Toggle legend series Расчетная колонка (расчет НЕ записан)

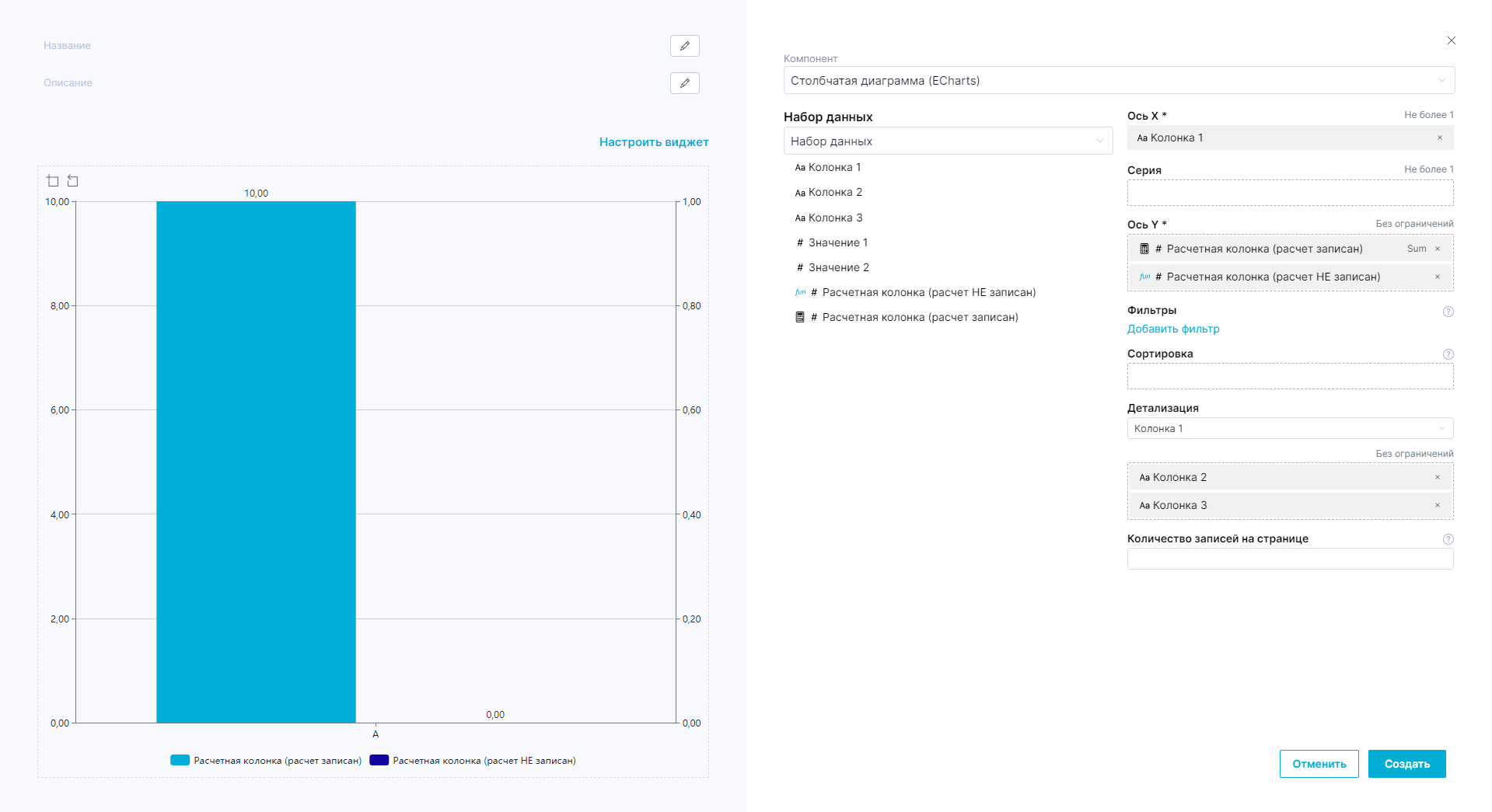click(x=473, y=761)
